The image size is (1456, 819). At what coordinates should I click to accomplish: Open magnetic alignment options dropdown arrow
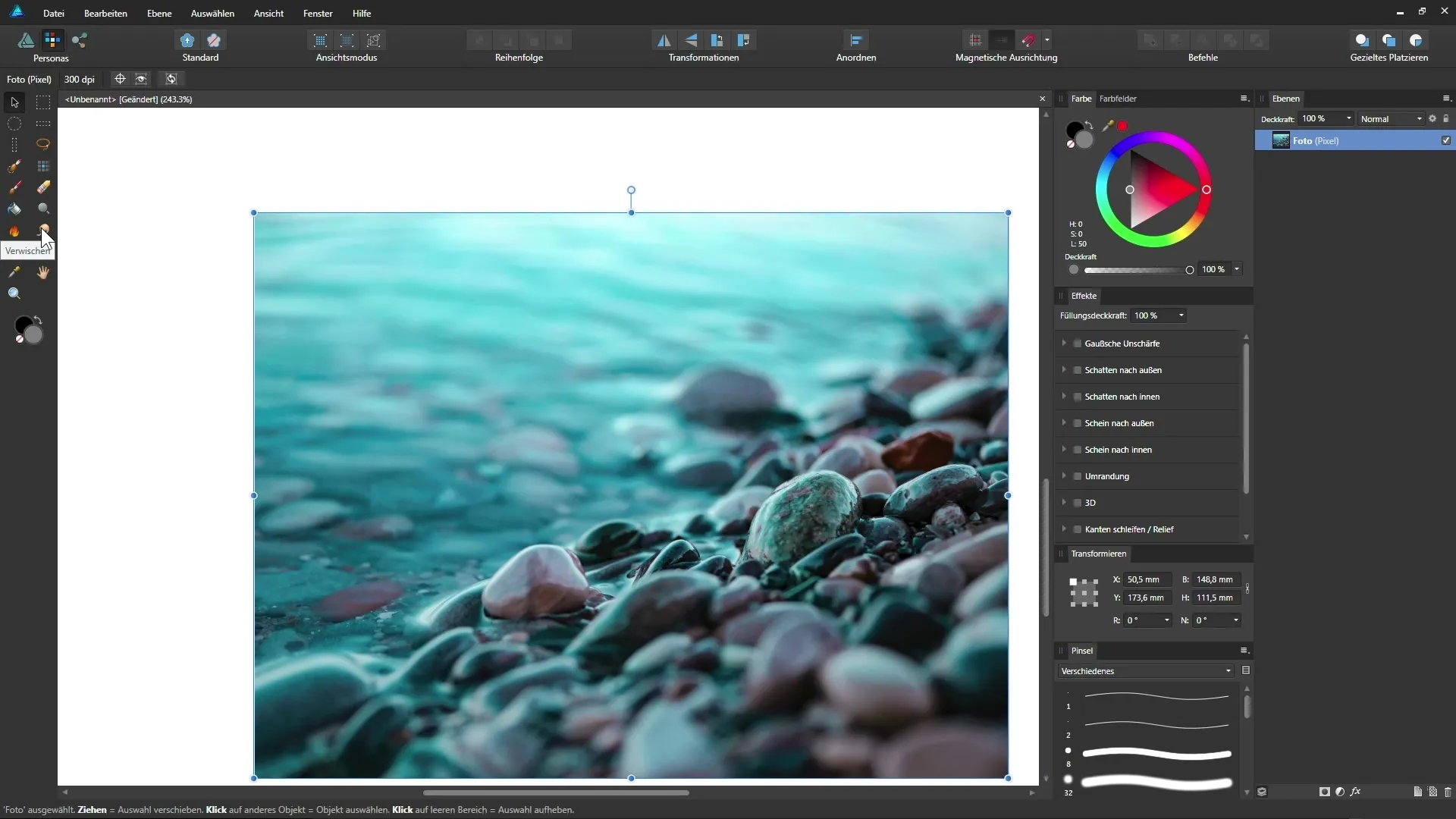tap(1047, 40)
